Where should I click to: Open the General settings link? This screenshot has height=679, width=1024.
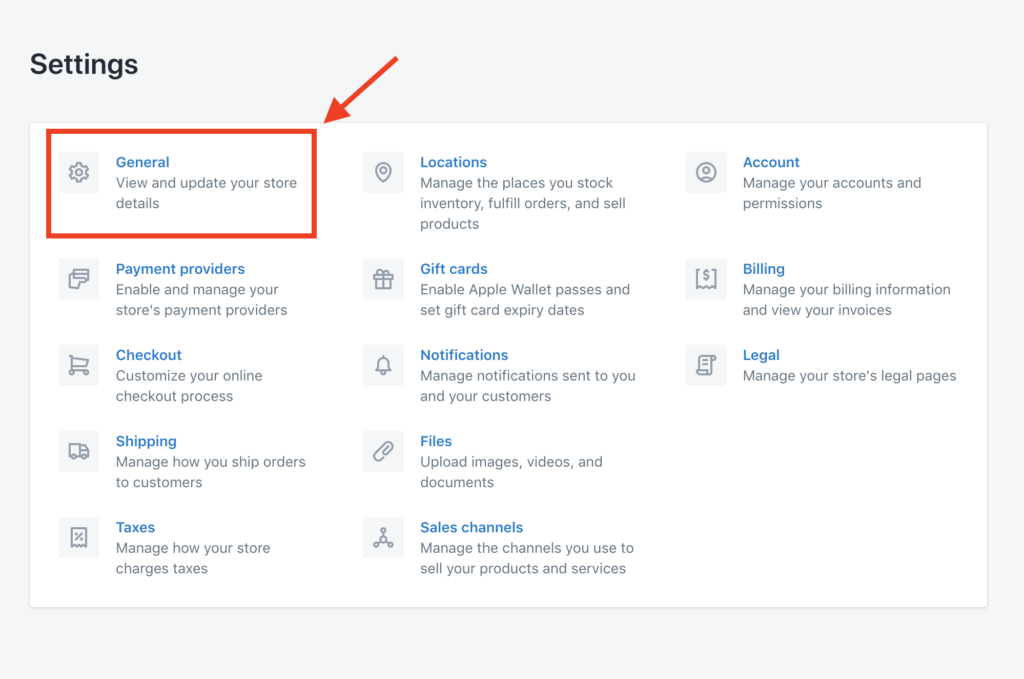pyautogui.click(x=142, y=162)
